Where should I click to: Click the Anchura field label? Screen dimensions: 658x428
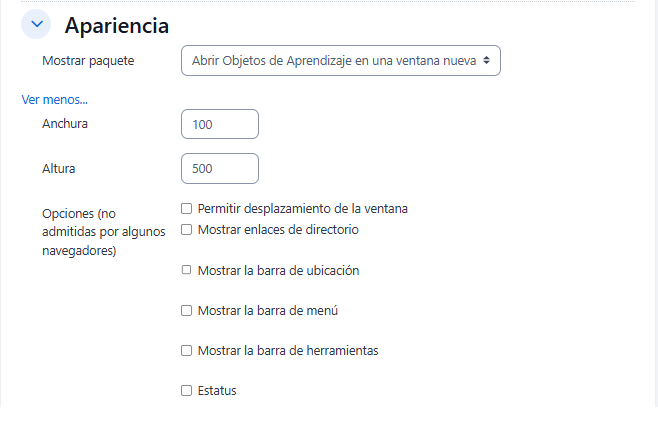65,124
